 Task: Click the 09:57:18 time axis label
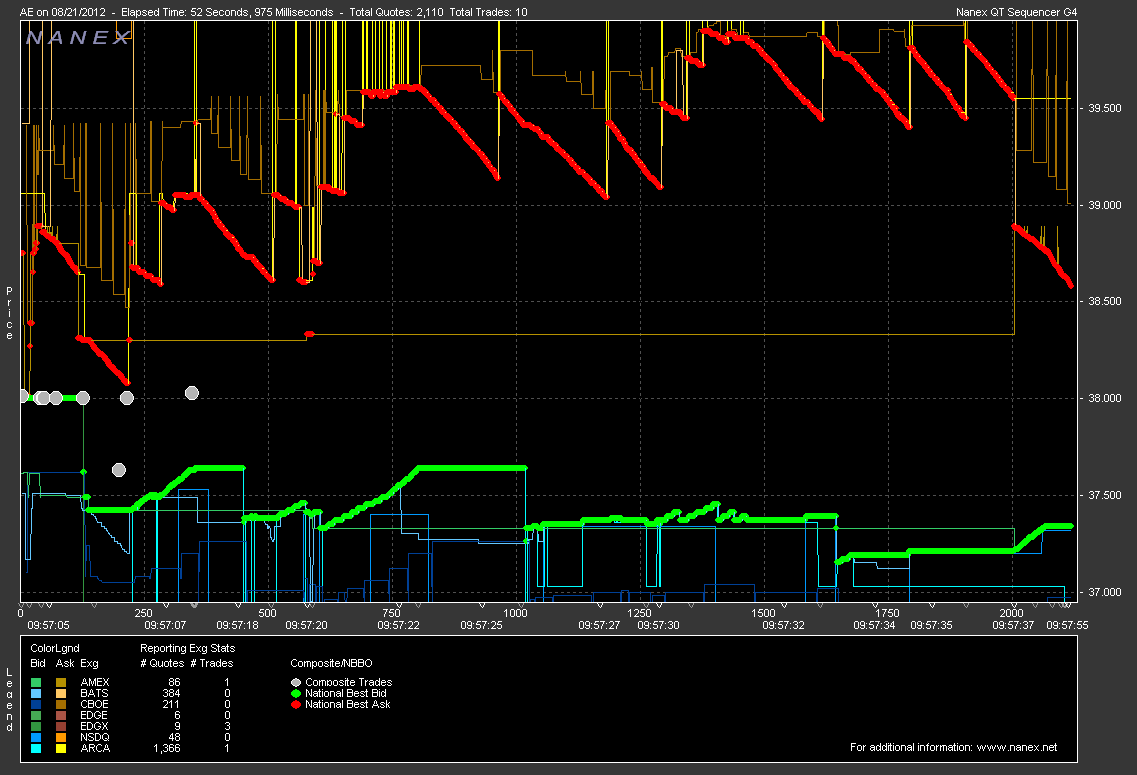click(237, 625)
